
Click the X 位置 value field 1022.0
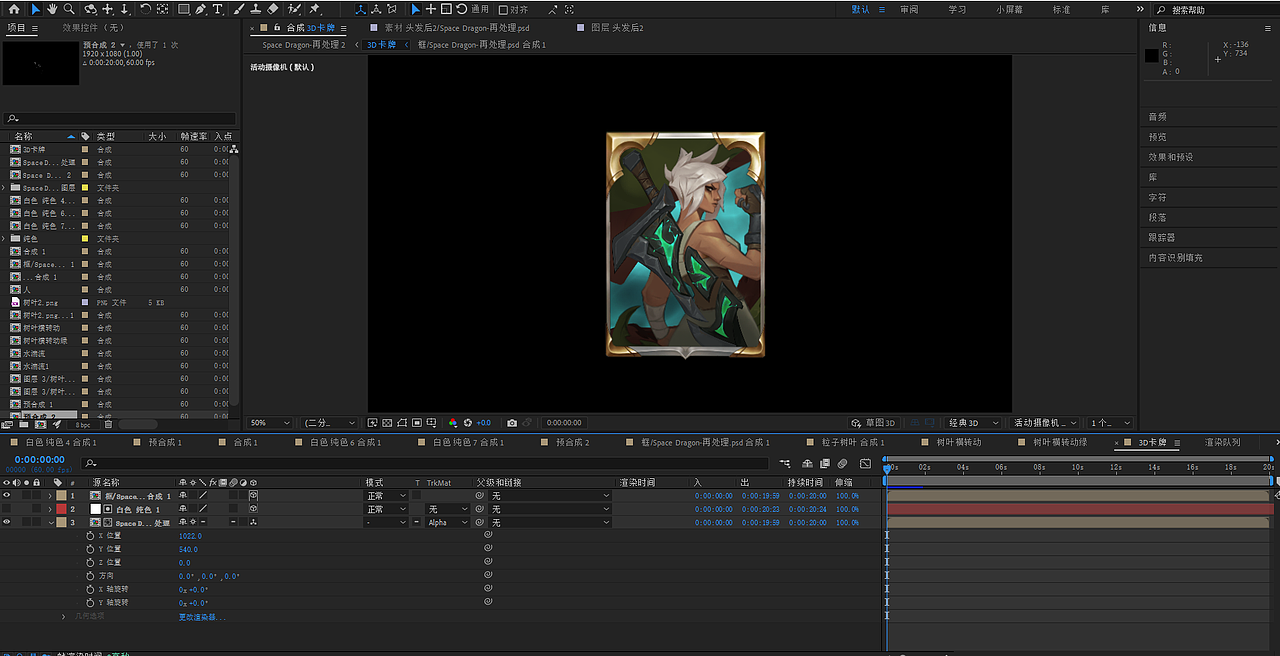190,536
